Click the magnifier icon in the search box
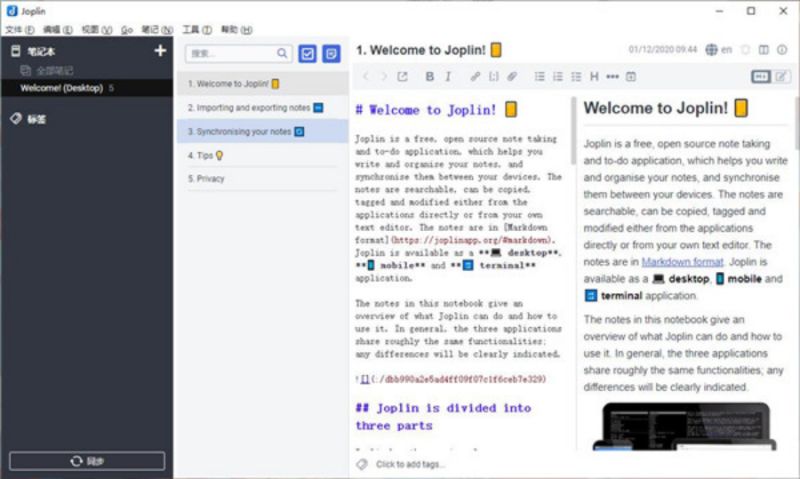The height and width of the screenshot is (479, 800). [x=282, y=53]
